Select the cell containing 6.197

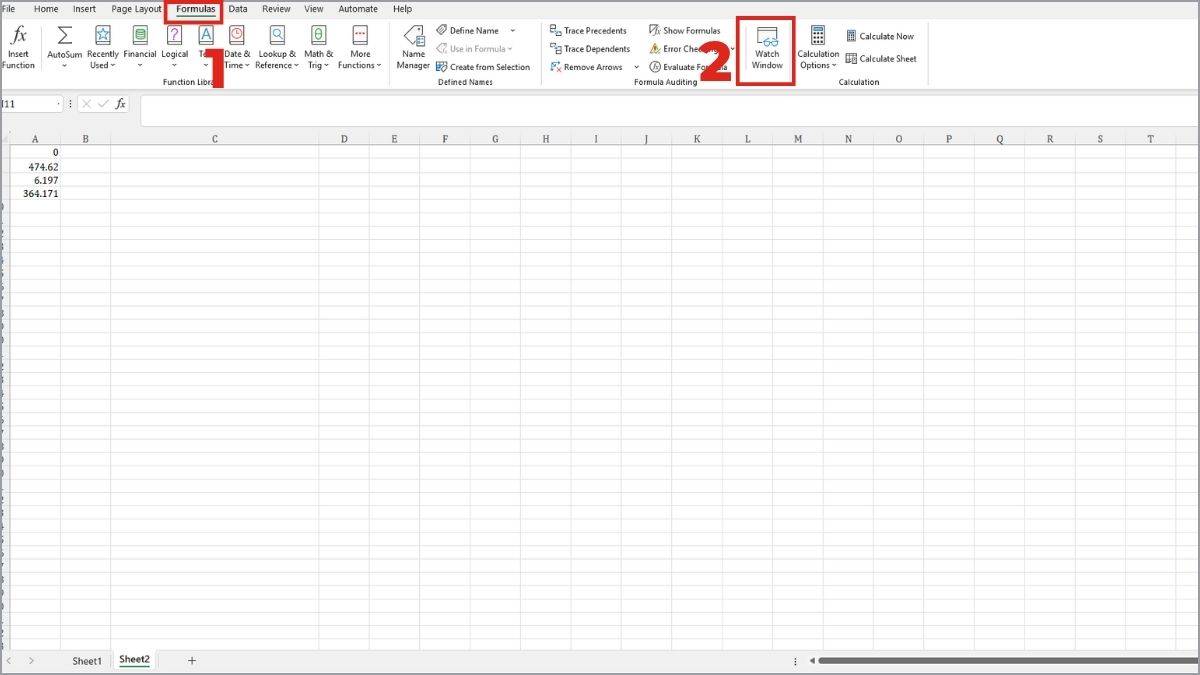point(35,180)
